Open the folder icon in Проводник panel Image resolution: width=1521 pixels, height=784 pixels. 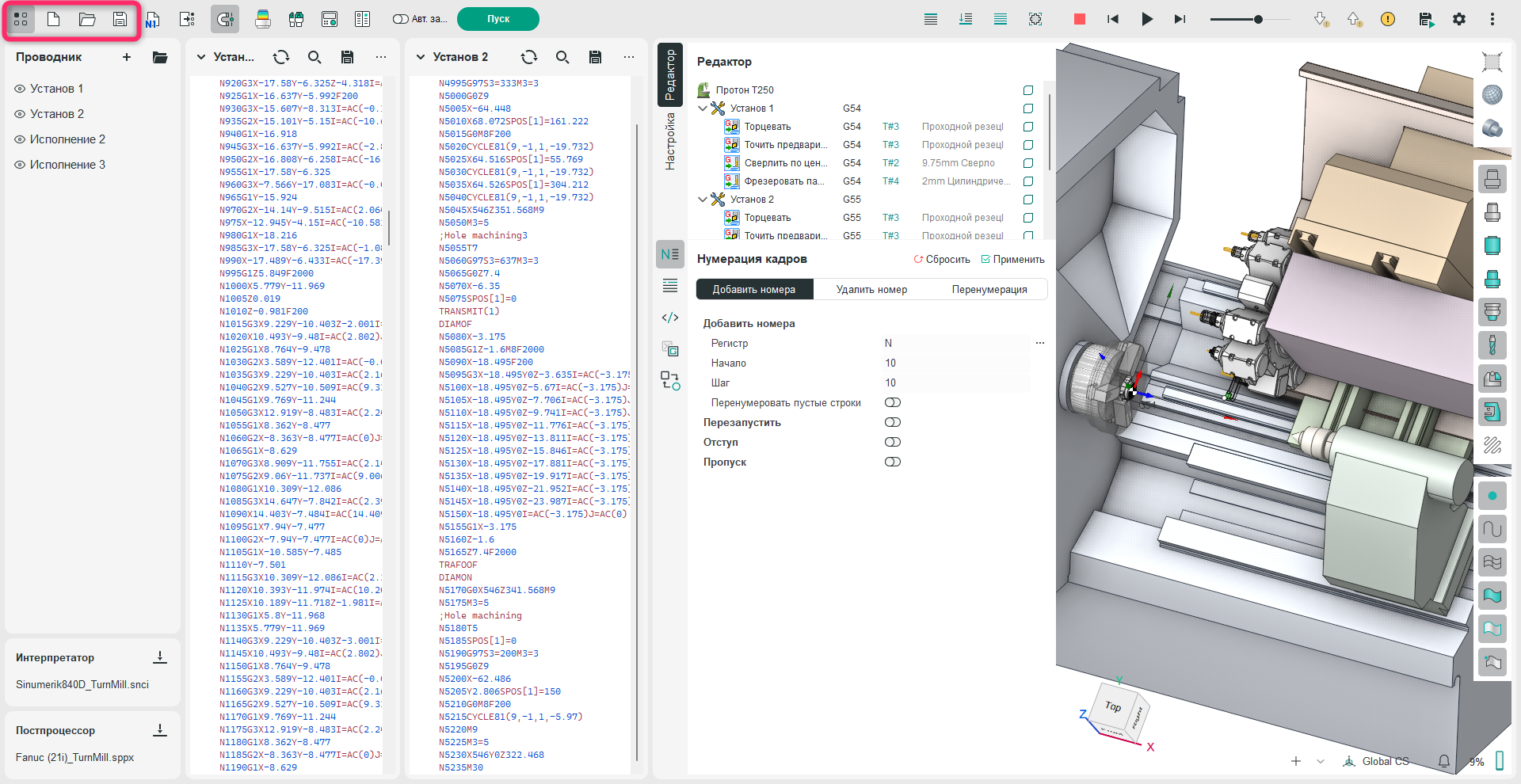coord(160,57)
